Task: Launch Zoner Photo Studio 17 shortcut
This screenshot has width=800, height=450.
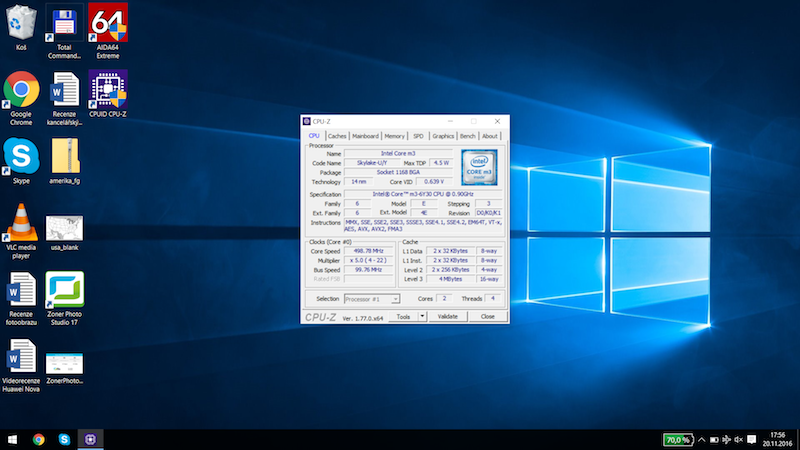Action: click(x=64, y=298)
